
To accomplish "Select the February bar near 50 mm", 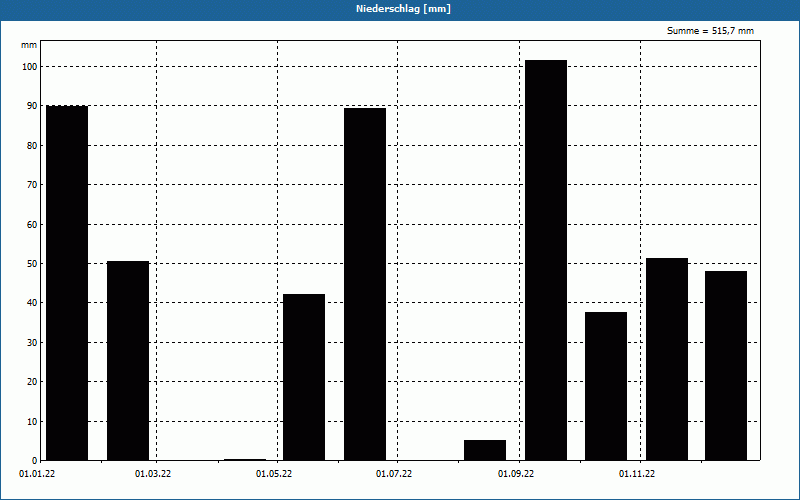I will [128, 361].
